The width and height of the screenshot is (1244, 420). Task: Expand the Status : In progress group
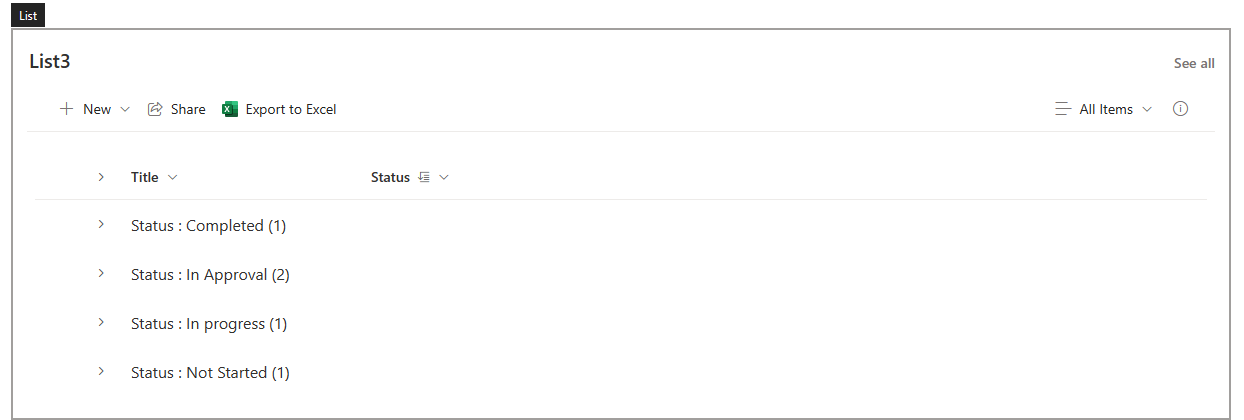click(101, 322)
